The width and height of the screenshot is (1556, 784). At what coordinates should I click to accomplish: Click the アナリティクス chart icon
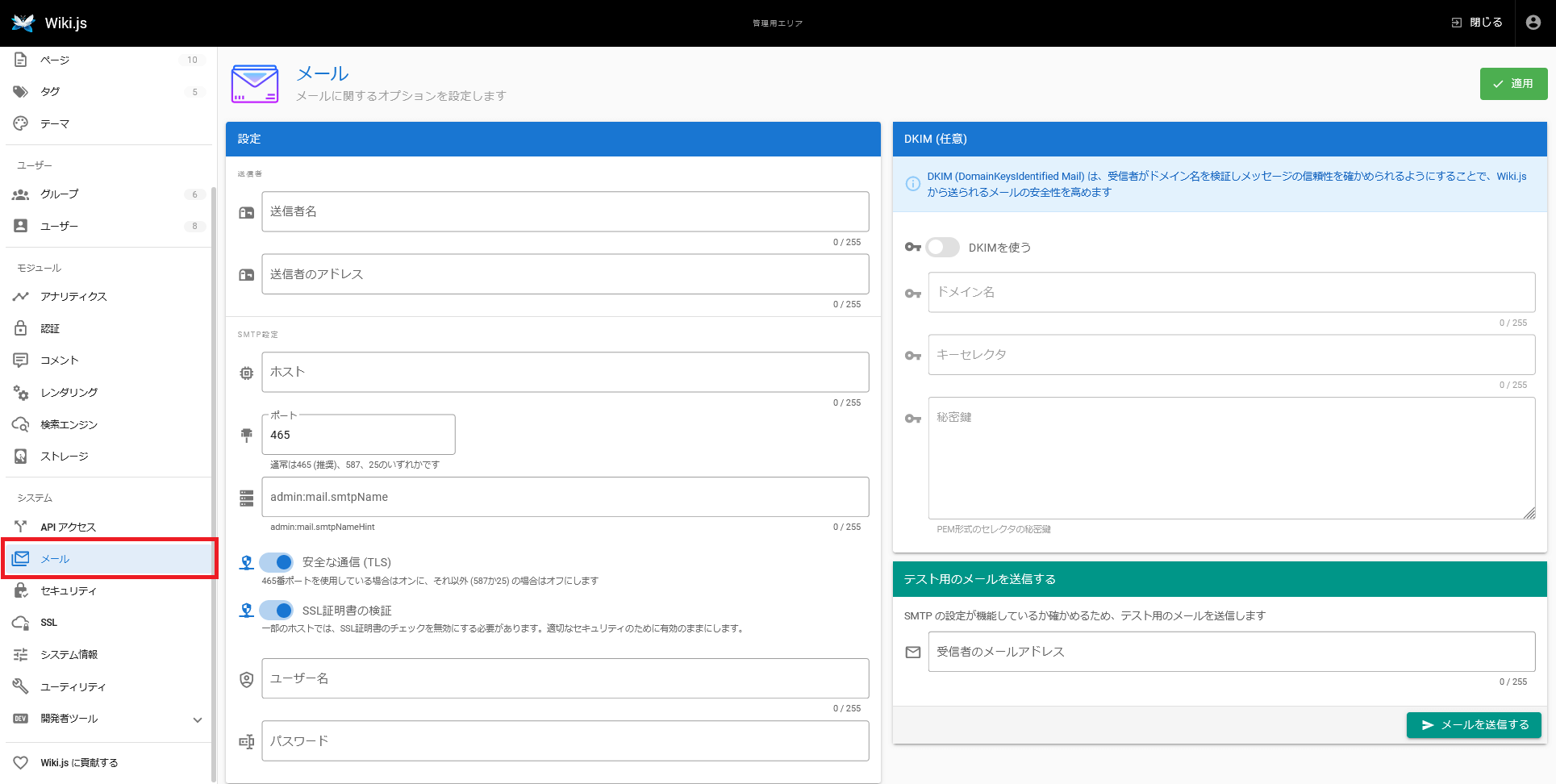click(21, 297)
